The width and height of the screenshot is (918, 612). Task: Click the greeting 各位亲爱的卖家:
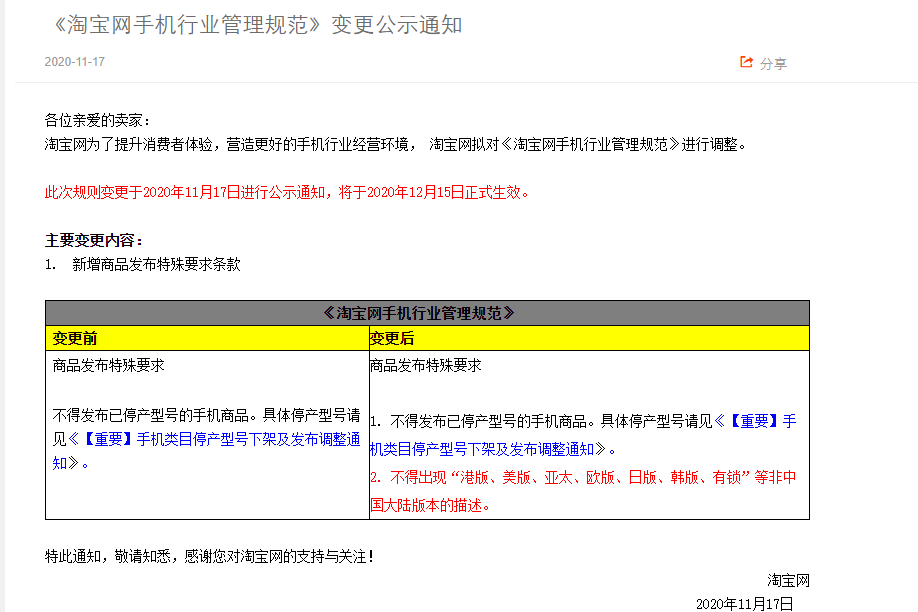click(98, 121)
